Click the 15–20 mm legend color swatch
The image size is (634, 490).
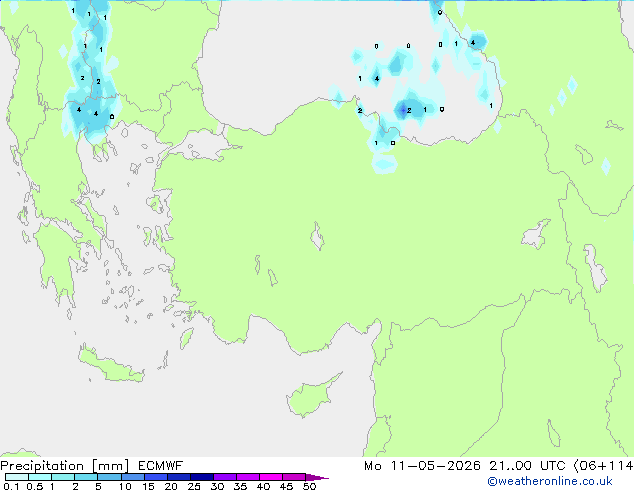point(156,477)
